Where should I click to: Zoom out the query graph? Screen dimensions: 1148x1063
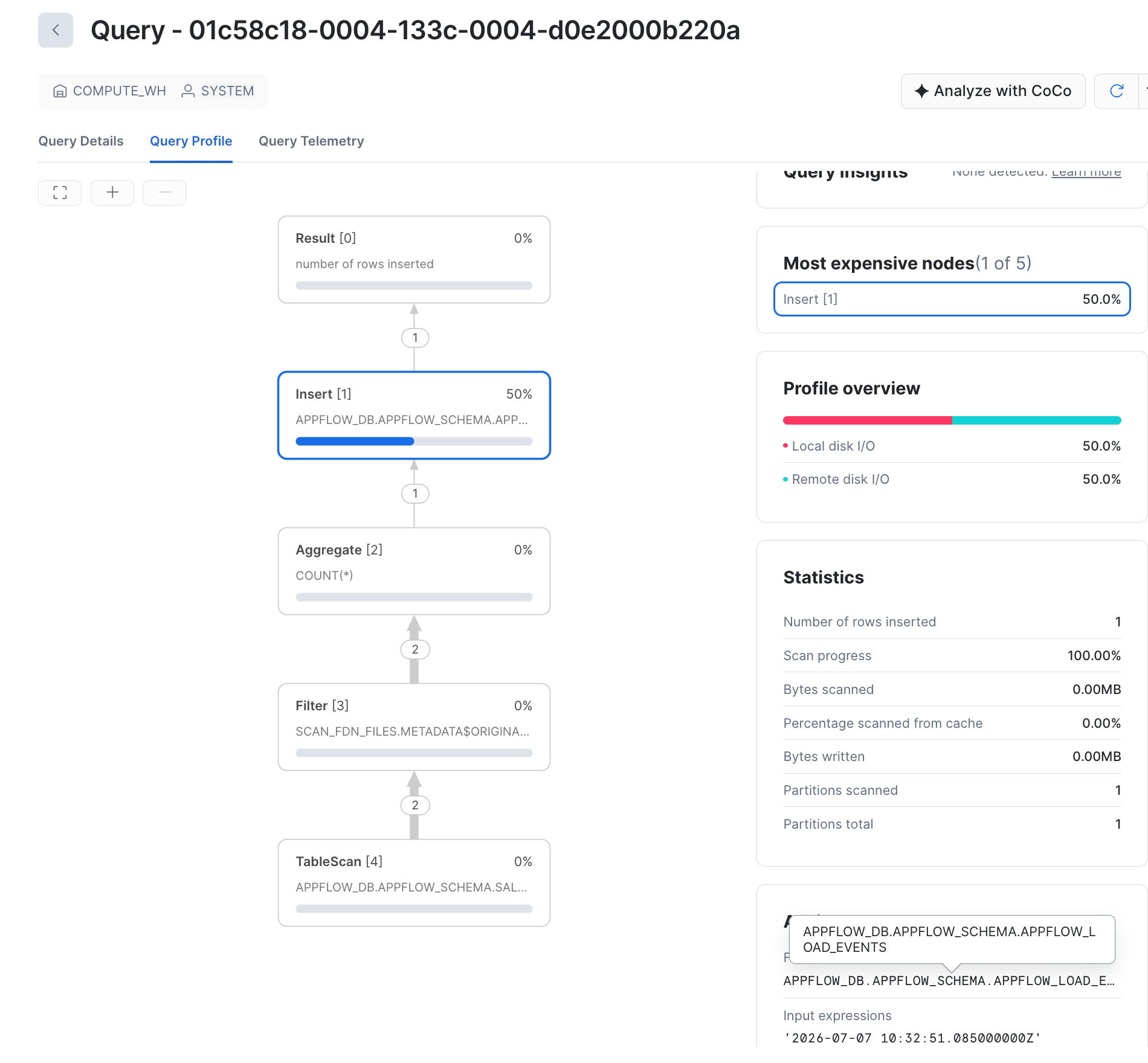(164, 193)
